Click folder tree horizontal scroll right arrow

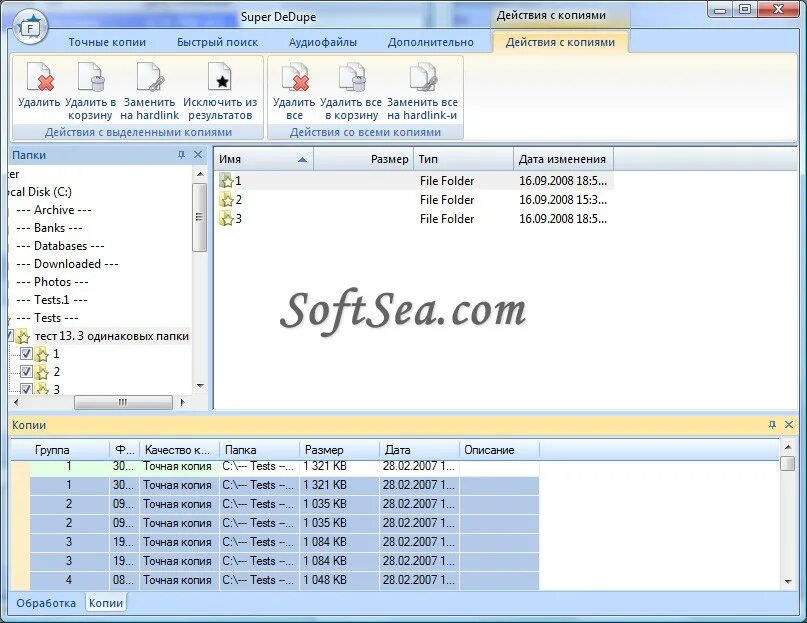pyautogui.click(x=182, y=402)
